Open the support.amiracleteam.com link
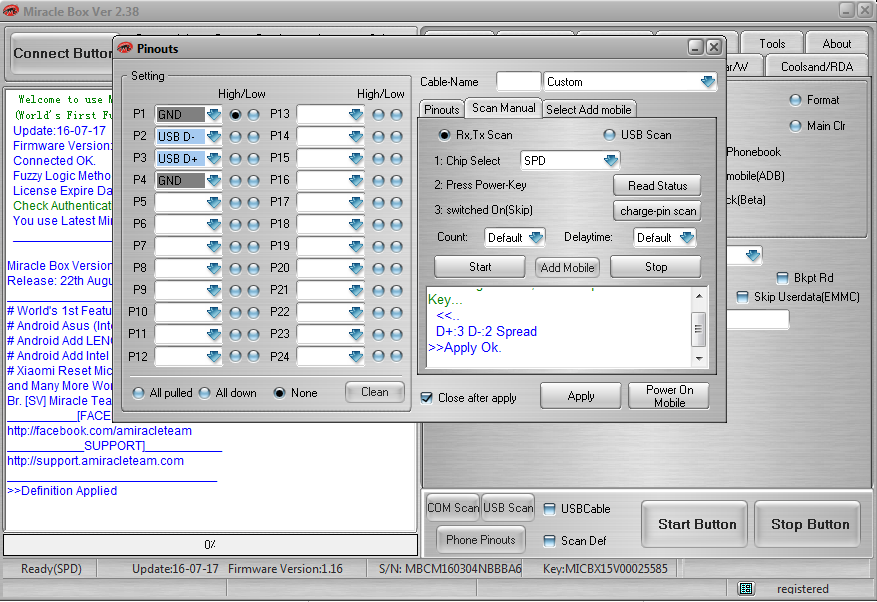This screenshot has height=602, width=877. tap(95, 461)
